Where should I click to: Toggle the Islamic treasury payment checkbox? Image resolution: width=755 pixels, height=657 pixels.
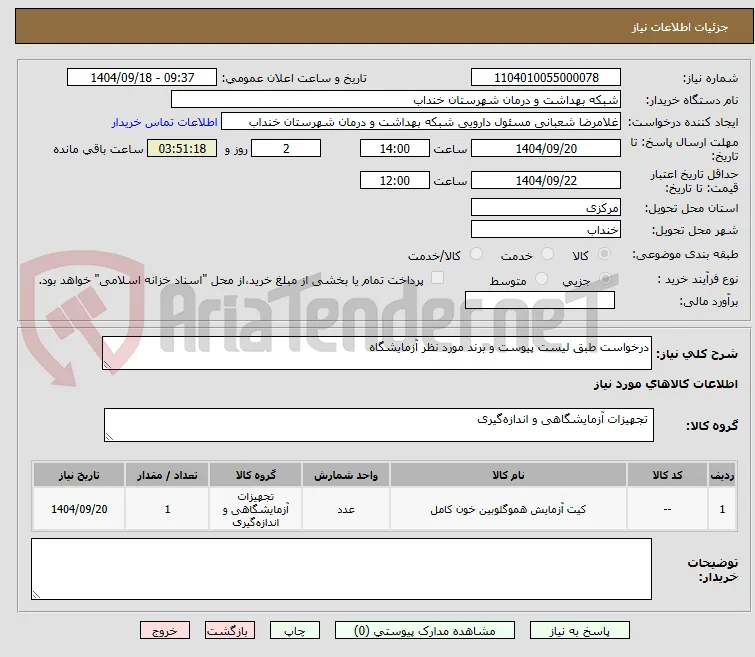(x=437, y=278)
